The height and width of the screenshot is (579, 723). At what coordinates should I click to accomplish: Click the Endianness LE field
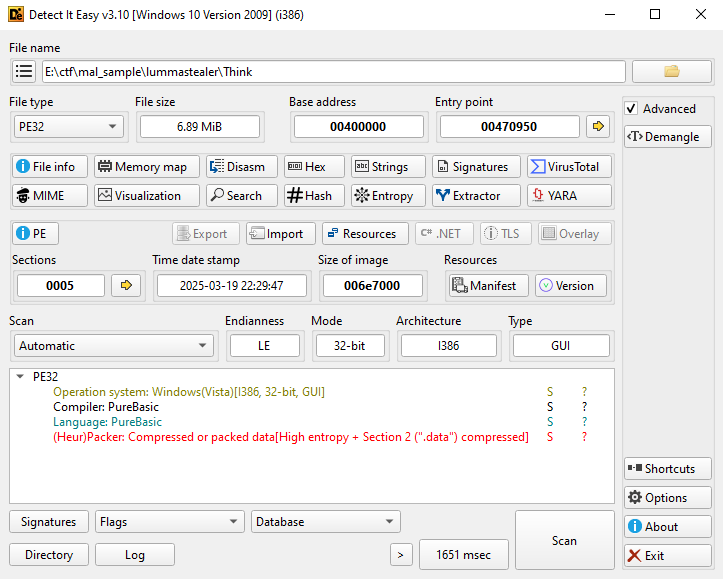[x=265, y=345]
